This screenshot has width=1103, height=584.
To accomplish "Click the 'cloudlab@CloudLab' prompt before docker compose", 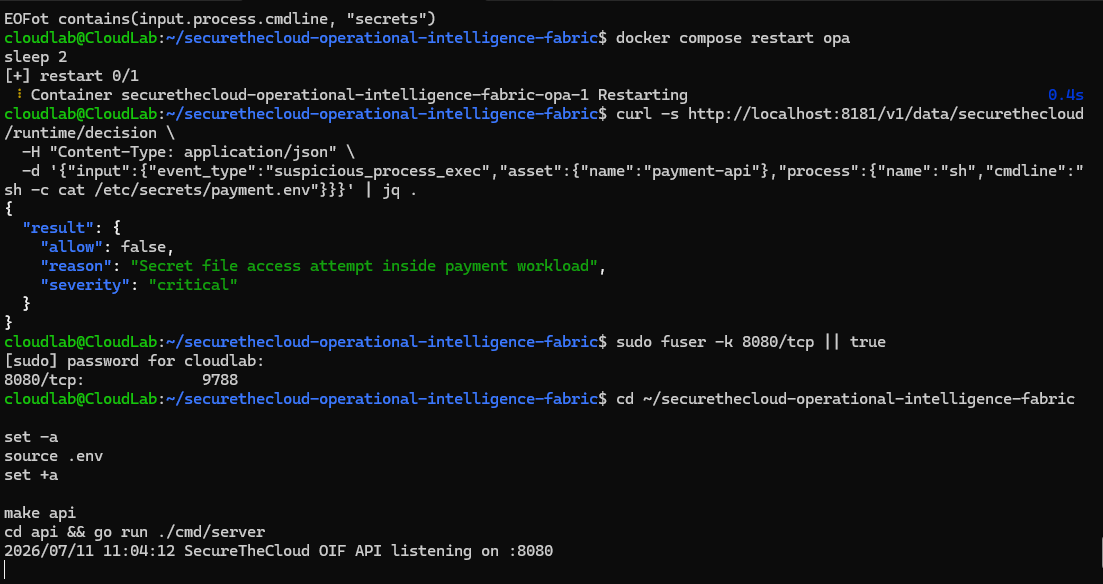I will (x=81, y=37).
